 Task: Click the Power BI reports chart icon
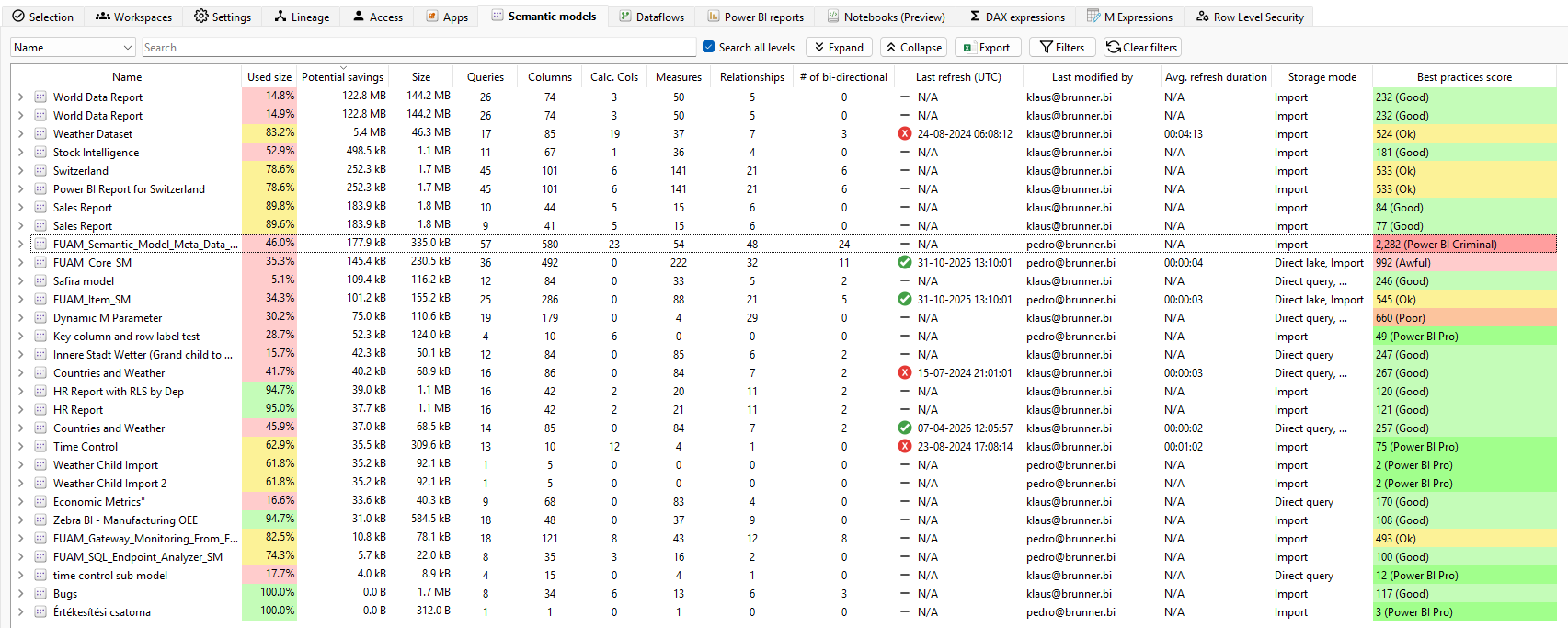point(714,17)
